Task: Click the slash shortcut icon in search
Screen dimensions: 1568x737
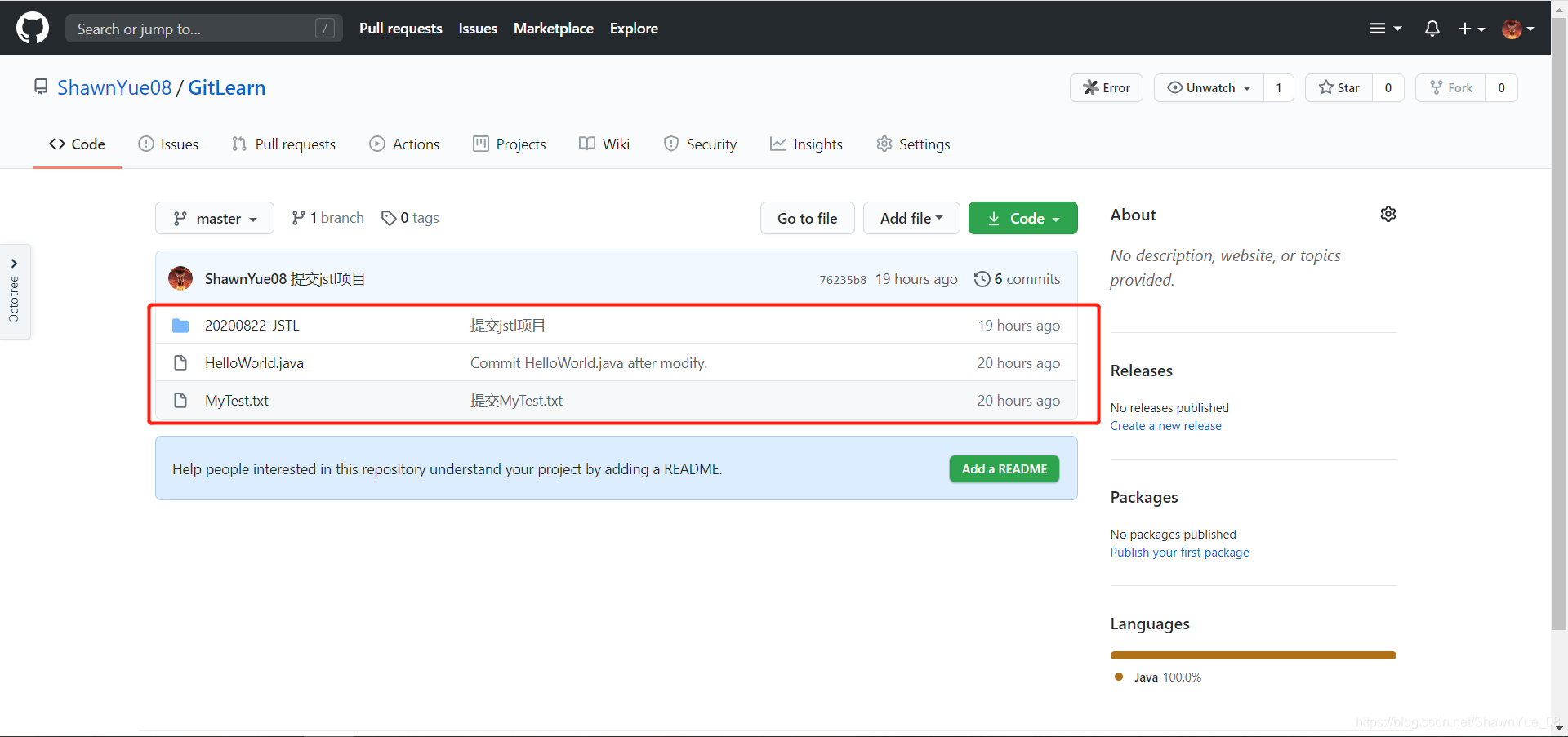Action: 324,29
